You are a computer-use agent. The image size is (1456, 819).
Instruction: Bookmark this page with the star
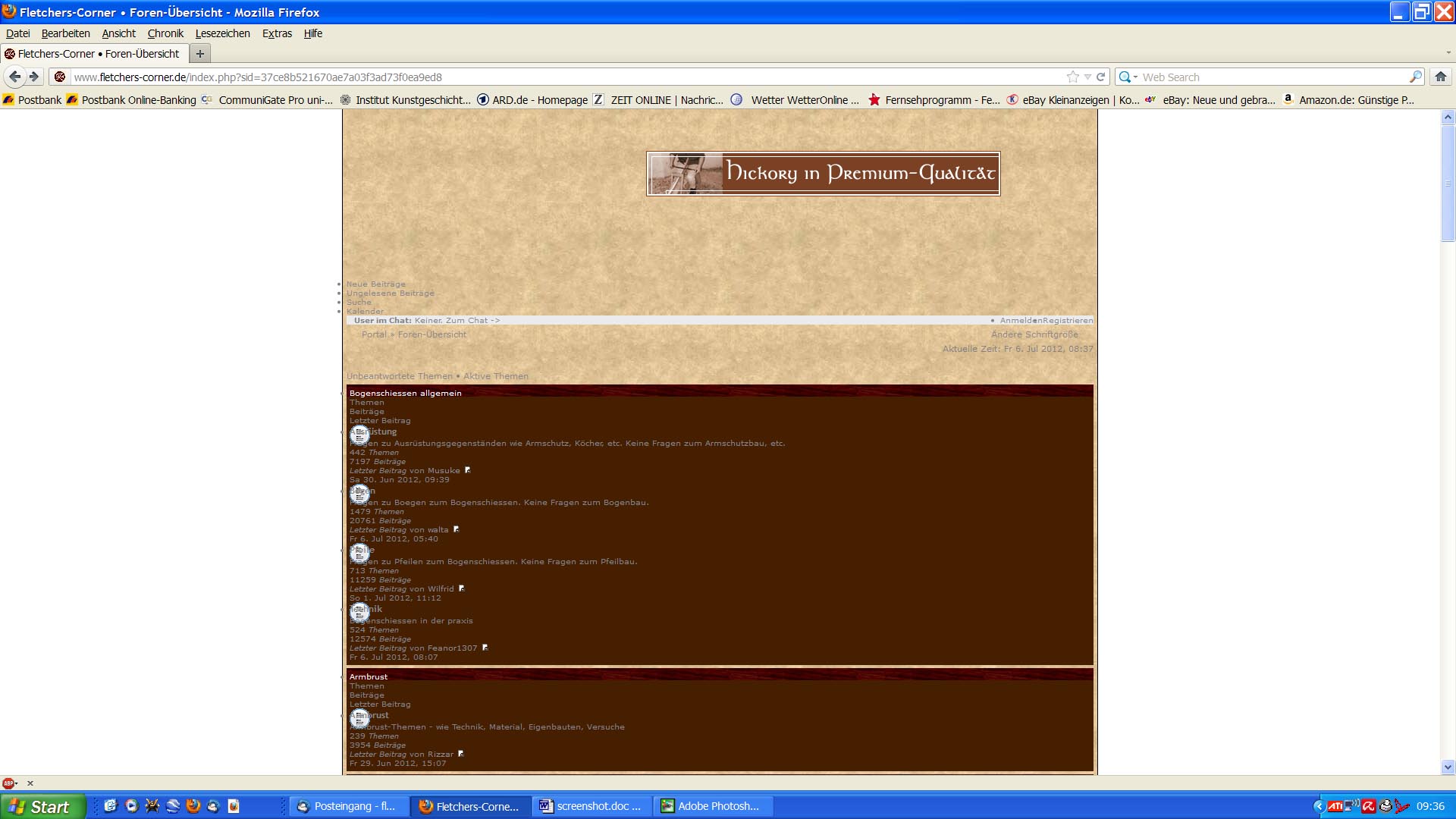coord(1072,77)
